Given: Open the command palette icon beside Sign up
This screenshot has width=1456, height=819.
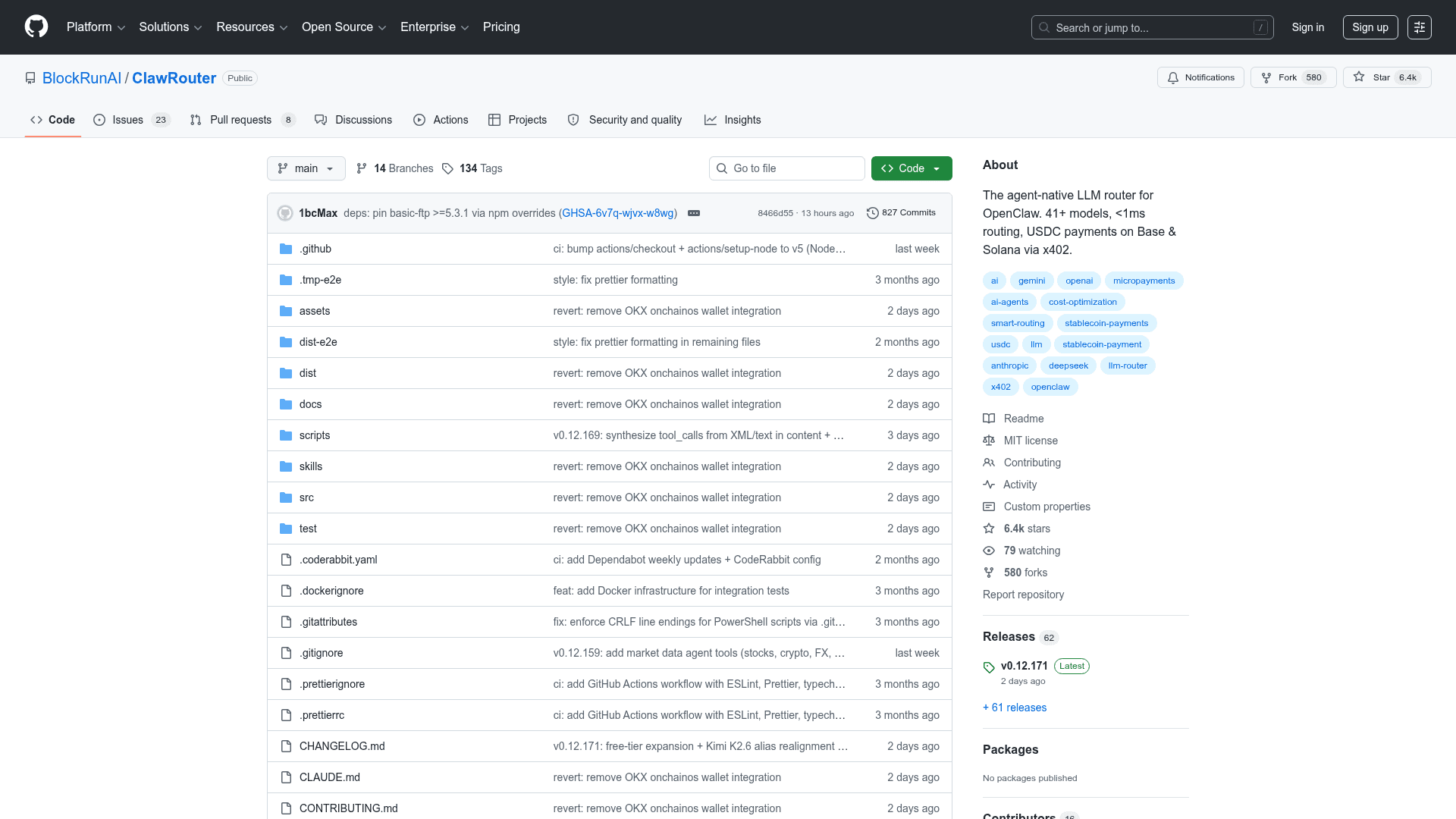Looking at the screenshot, I should [1420, 27].
